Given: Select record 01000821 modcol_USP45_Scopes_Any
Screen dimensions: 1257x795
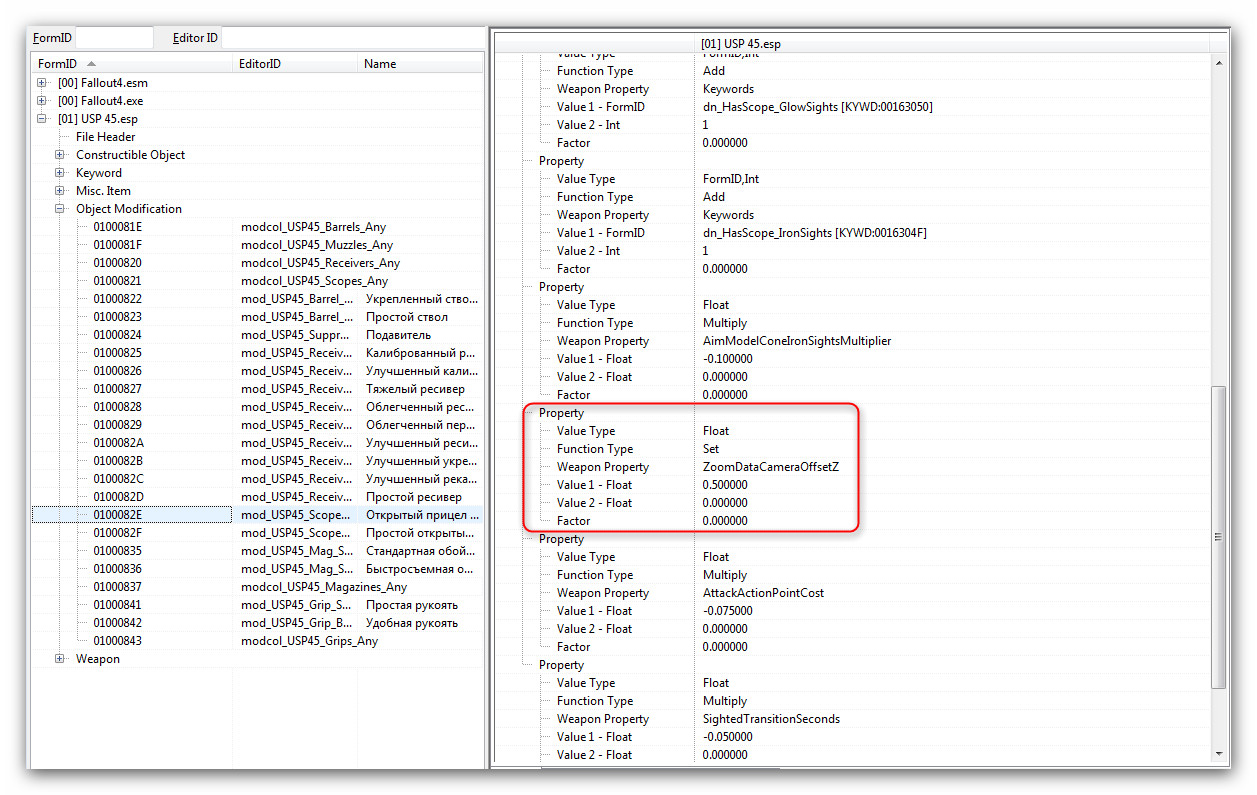Looking at the screenshot, I should point(257,281).
